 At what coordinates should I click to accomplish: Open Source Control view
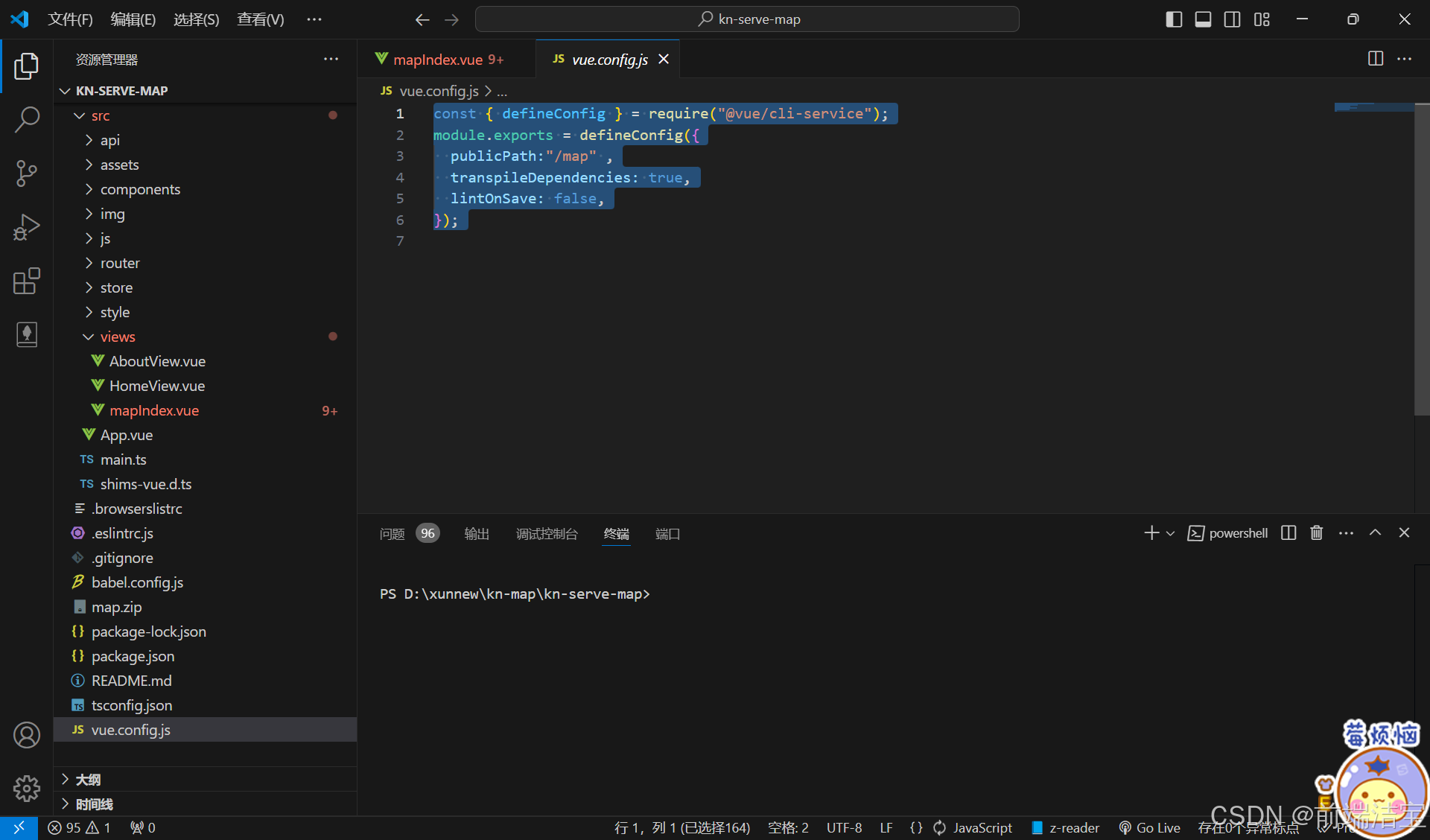pos(27,173)
